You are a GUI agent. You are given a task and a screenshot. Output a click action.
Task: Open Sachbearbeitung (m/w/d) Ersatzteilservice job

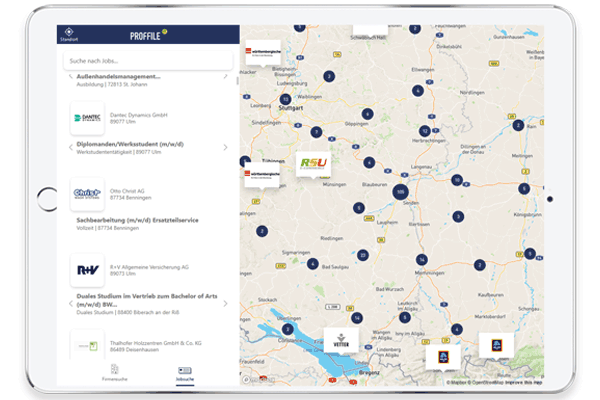[137, 220]
